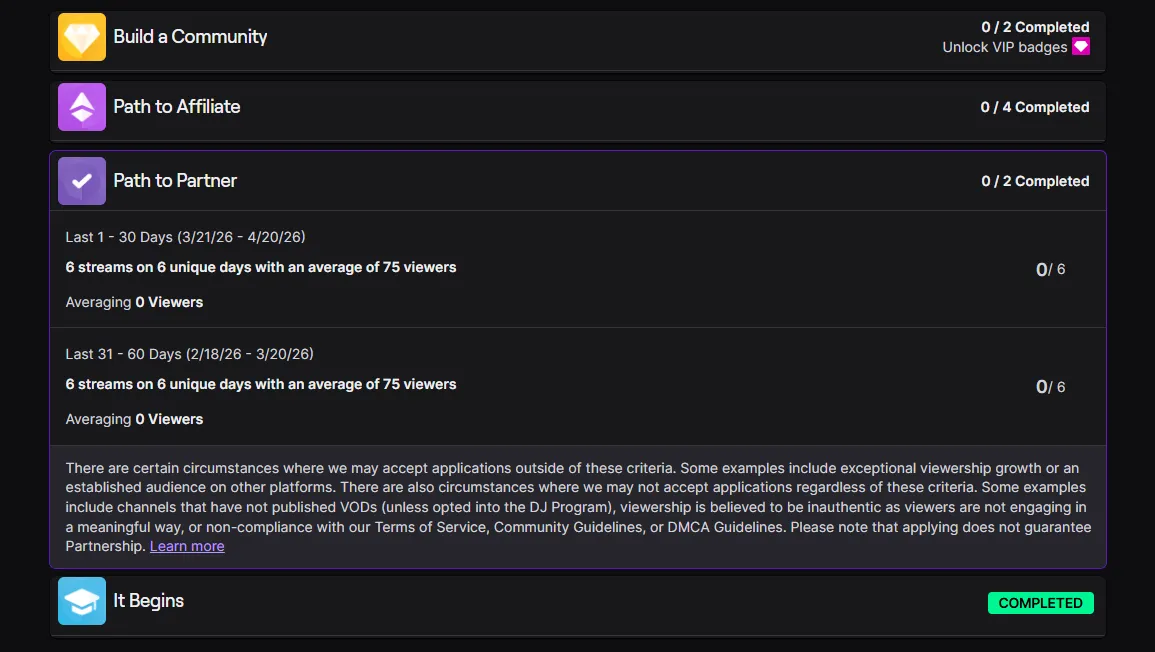Click Path to Partner's 0 / 2 Completed
The width and height of the screenshot is (1155, 652).
(x=1035, y=181)
